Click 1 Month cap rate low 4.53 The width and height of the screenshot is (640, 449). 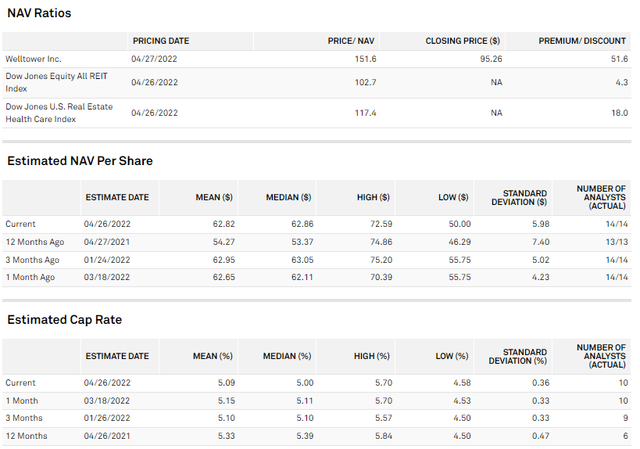point(462,401)
